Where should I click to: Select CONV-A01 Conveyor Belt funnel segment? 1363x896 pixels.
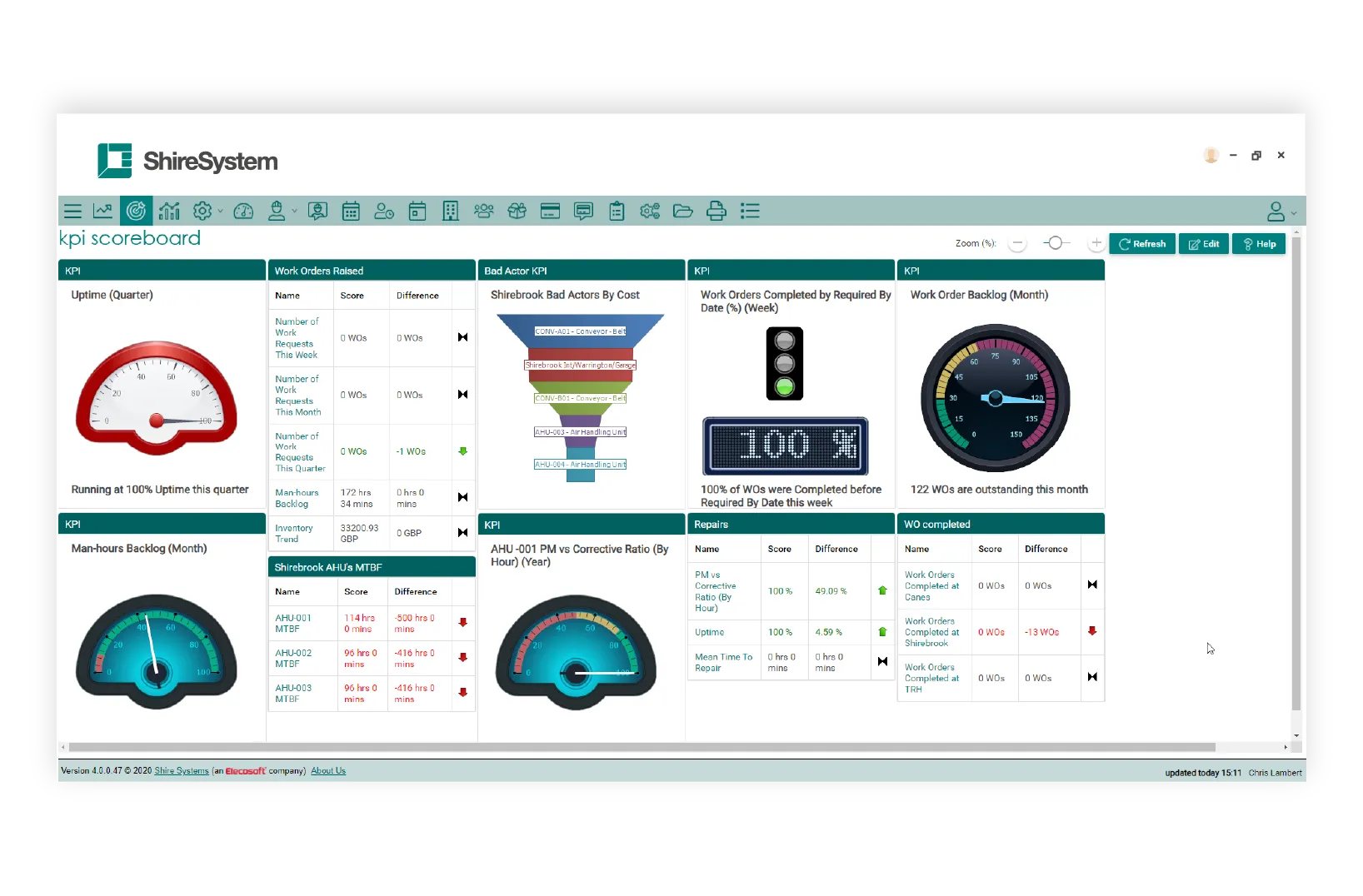point(580,331)
